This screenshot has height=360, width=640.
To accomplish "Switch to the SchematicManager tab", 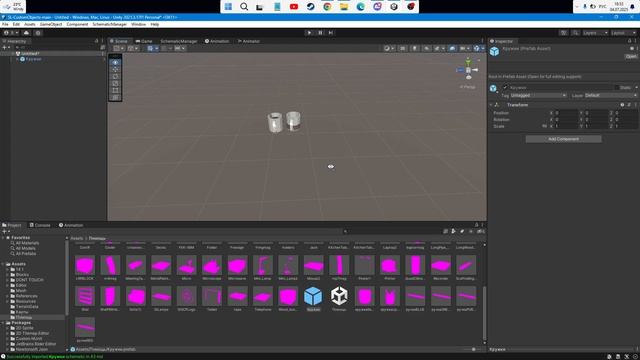I will (178, 41).
